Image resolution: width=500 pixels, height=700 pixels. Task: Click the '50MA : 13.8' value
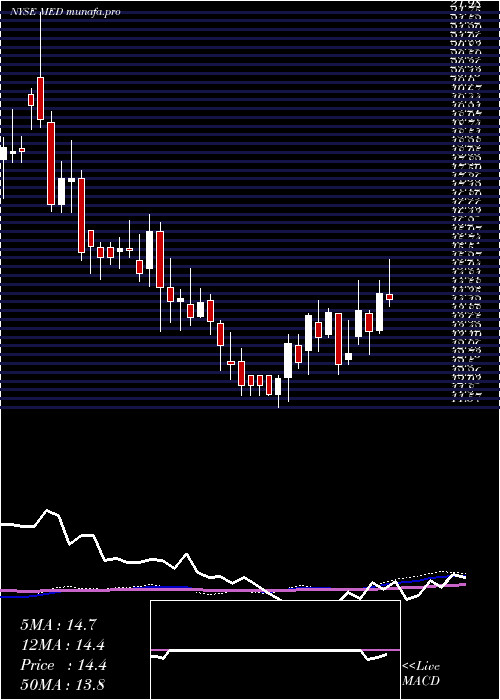63,685
